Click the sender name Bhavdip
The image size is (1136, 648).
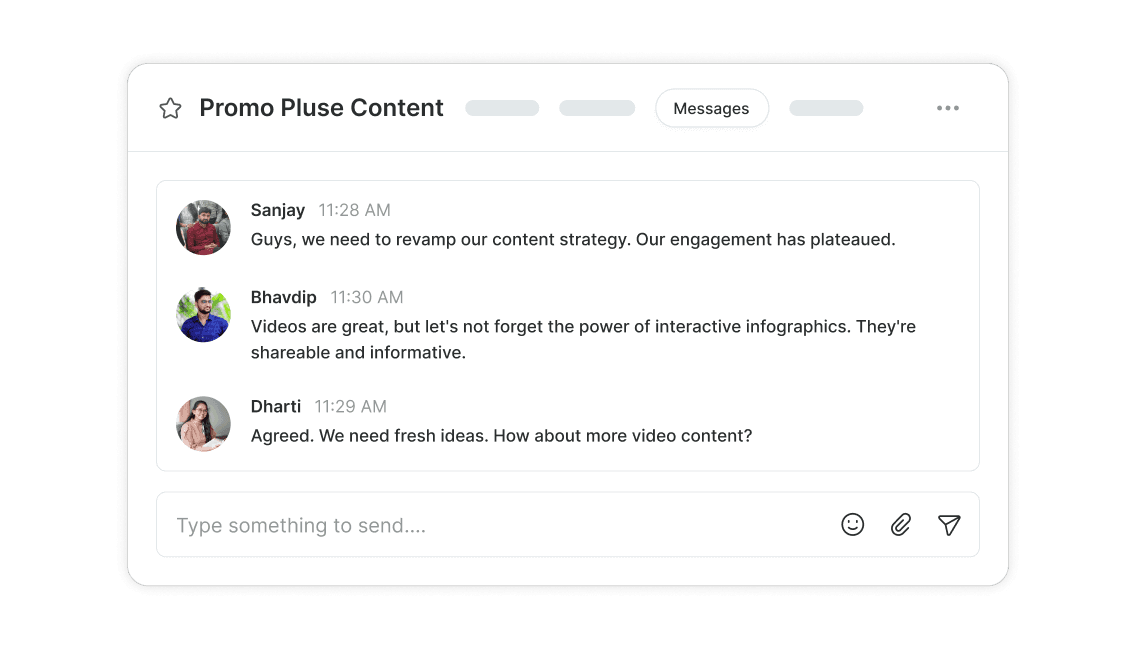click(x=284, y=297)
